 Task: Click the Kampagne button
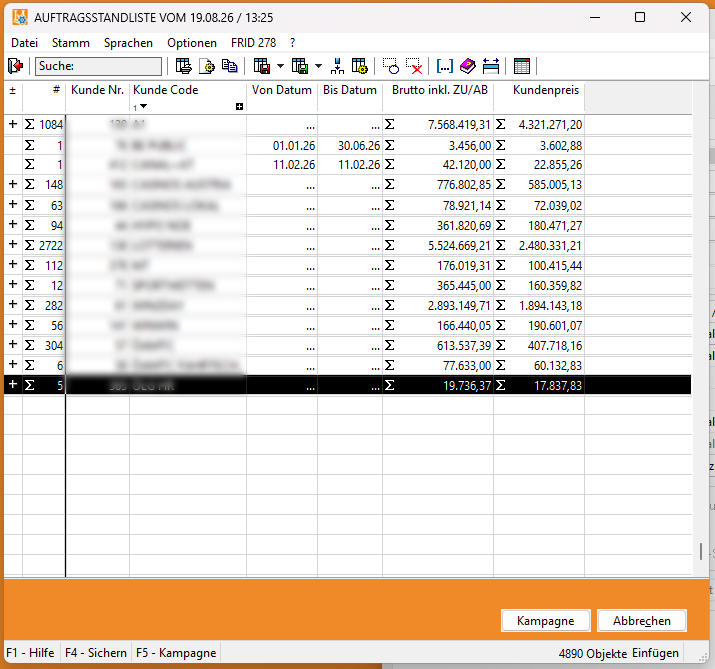(x=545, y=621)
